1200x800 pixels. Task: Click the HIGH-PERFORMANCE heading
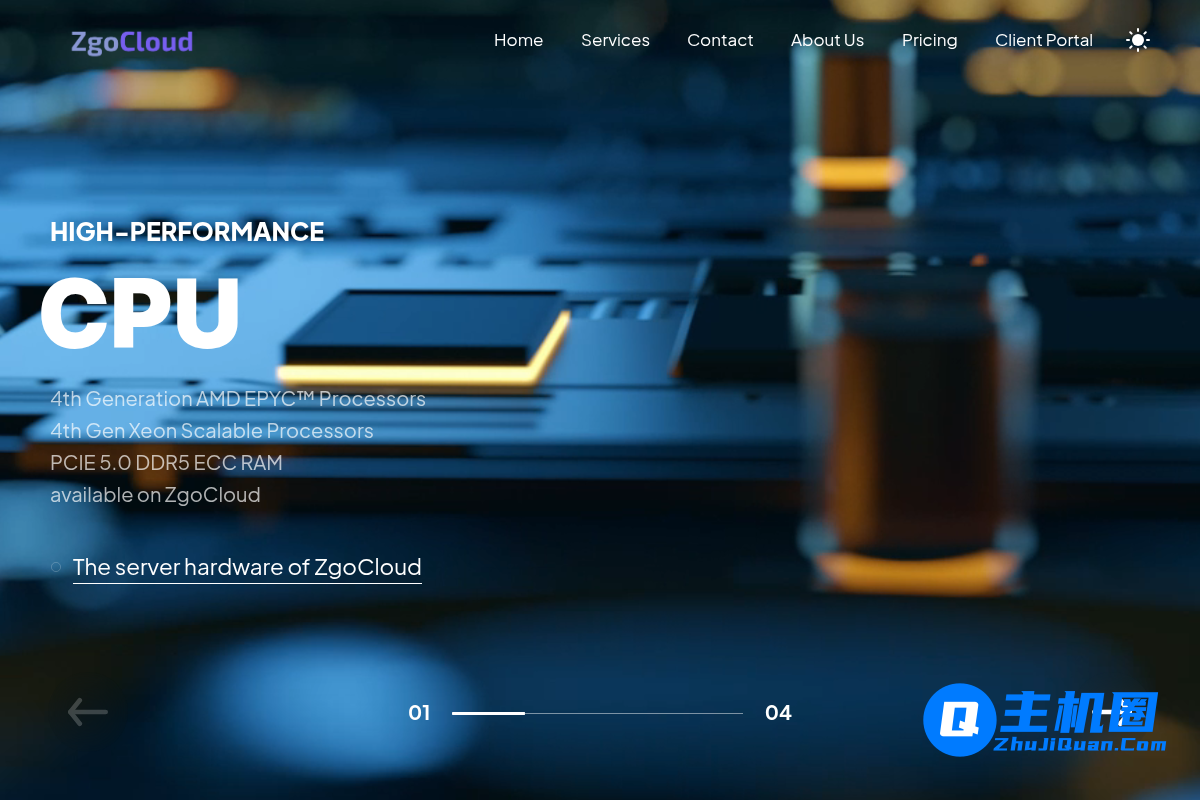[x=187, y=232]
